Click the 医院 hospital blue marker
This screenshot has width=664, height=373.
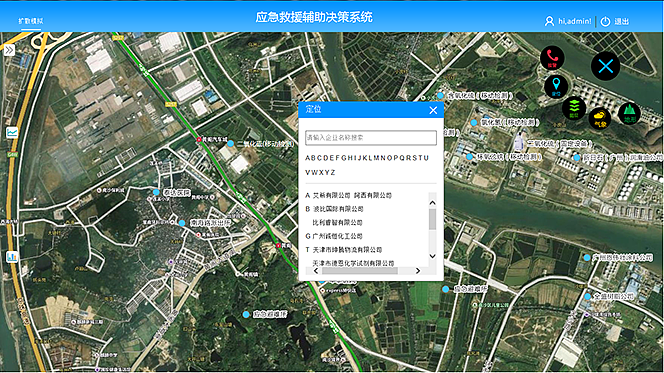(x=156, y=192)
